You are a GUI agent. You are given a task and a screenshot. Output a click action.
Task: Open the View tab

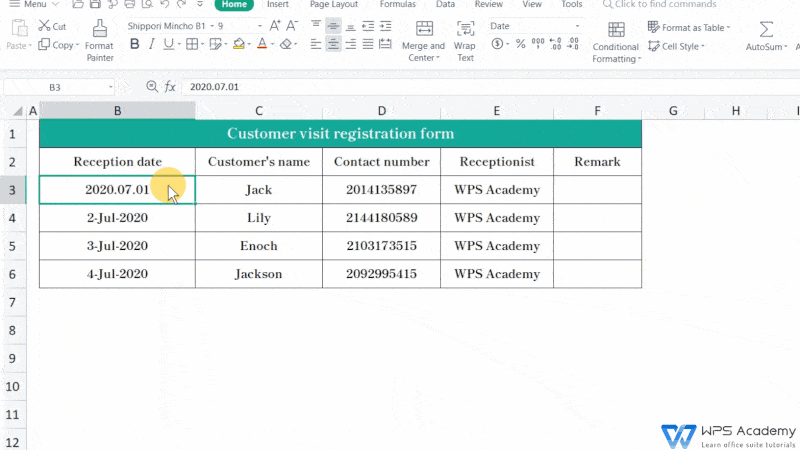(532, 4)
